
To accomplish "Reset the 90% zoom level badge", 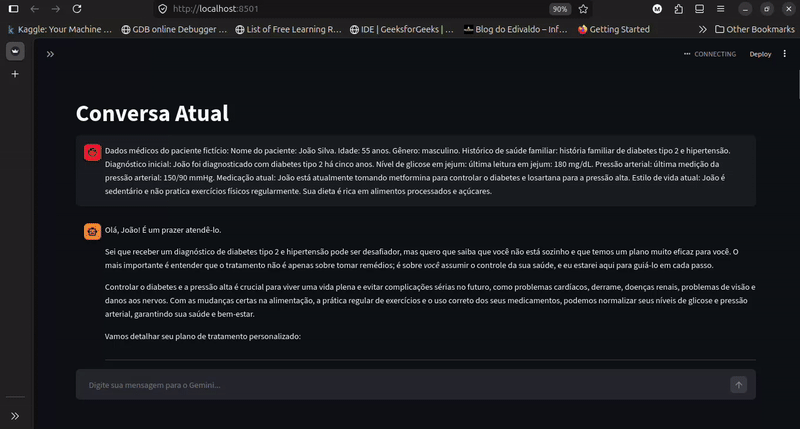I will coord(560,9).
